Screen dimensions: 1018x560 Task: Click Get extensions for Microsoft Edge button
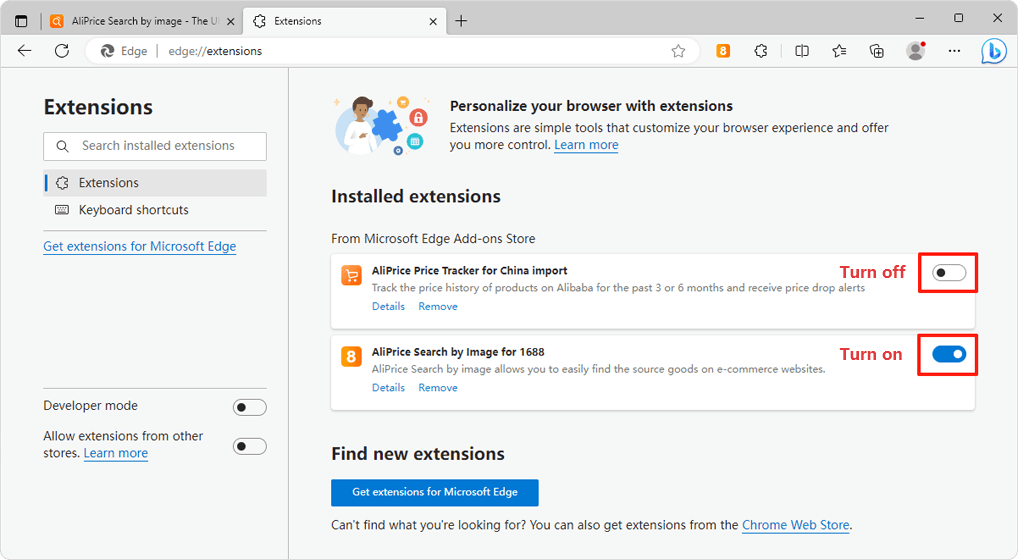(434, 492)
